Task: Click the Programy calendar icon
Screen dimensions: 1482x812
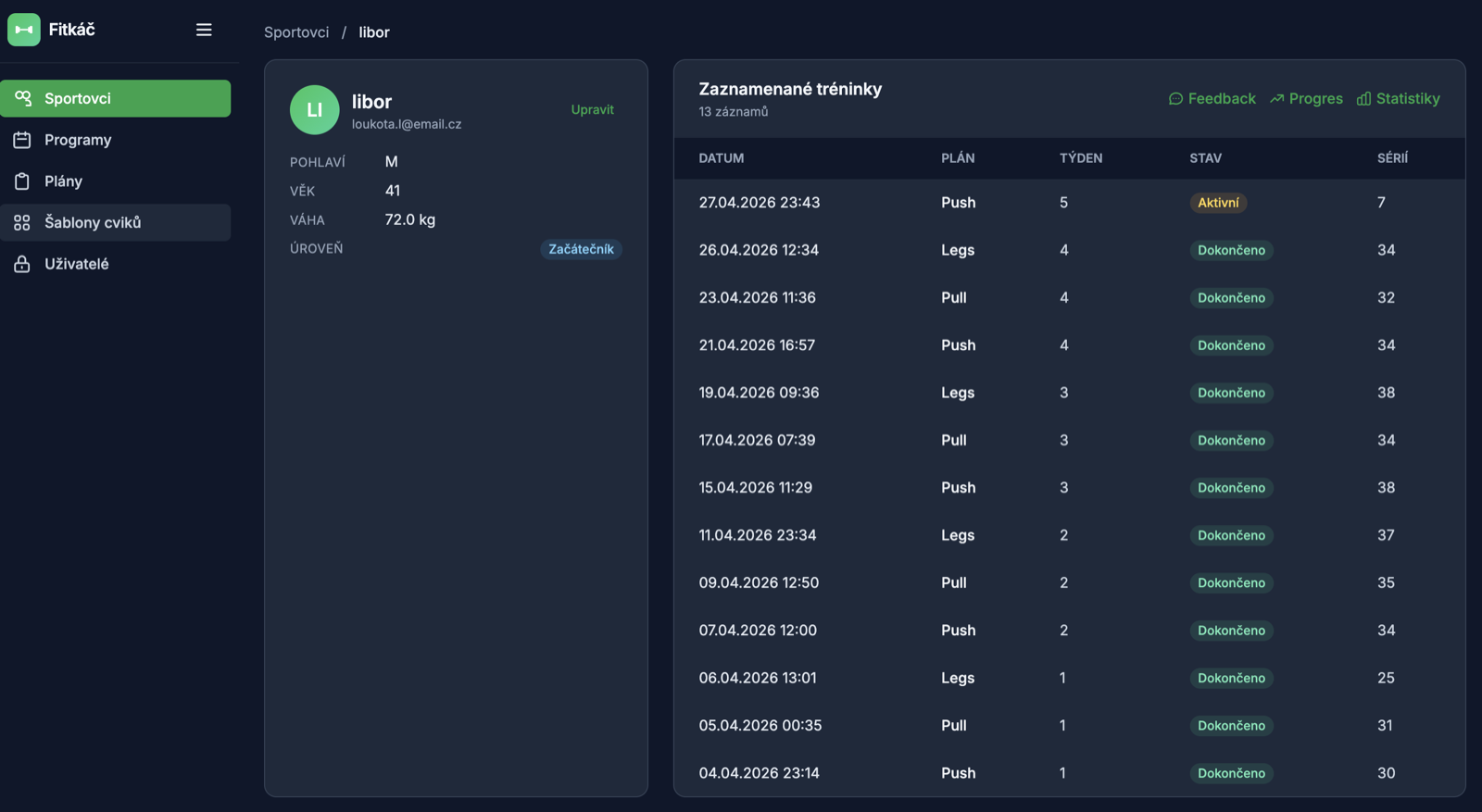Action: [x=22, y=140]
